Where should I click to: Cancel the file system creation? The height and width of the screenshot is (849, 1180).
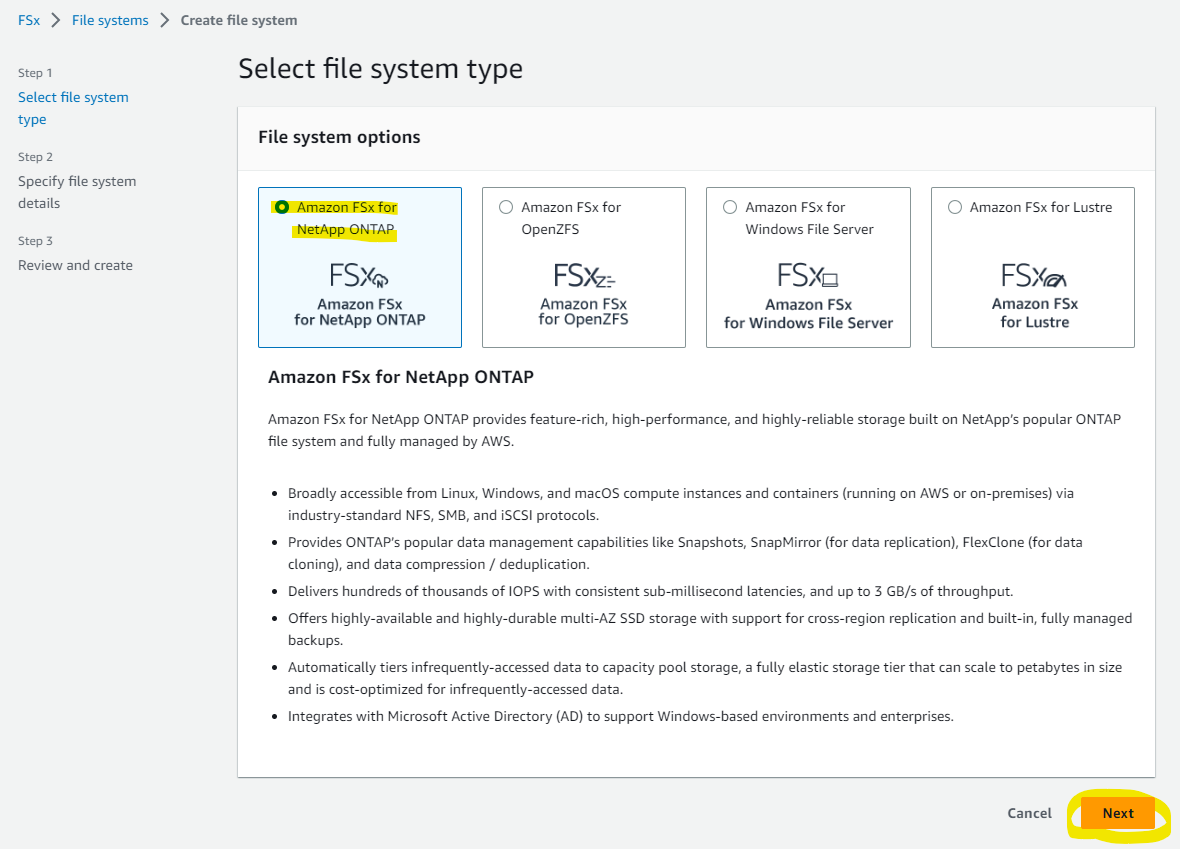tap(1029, 813)
